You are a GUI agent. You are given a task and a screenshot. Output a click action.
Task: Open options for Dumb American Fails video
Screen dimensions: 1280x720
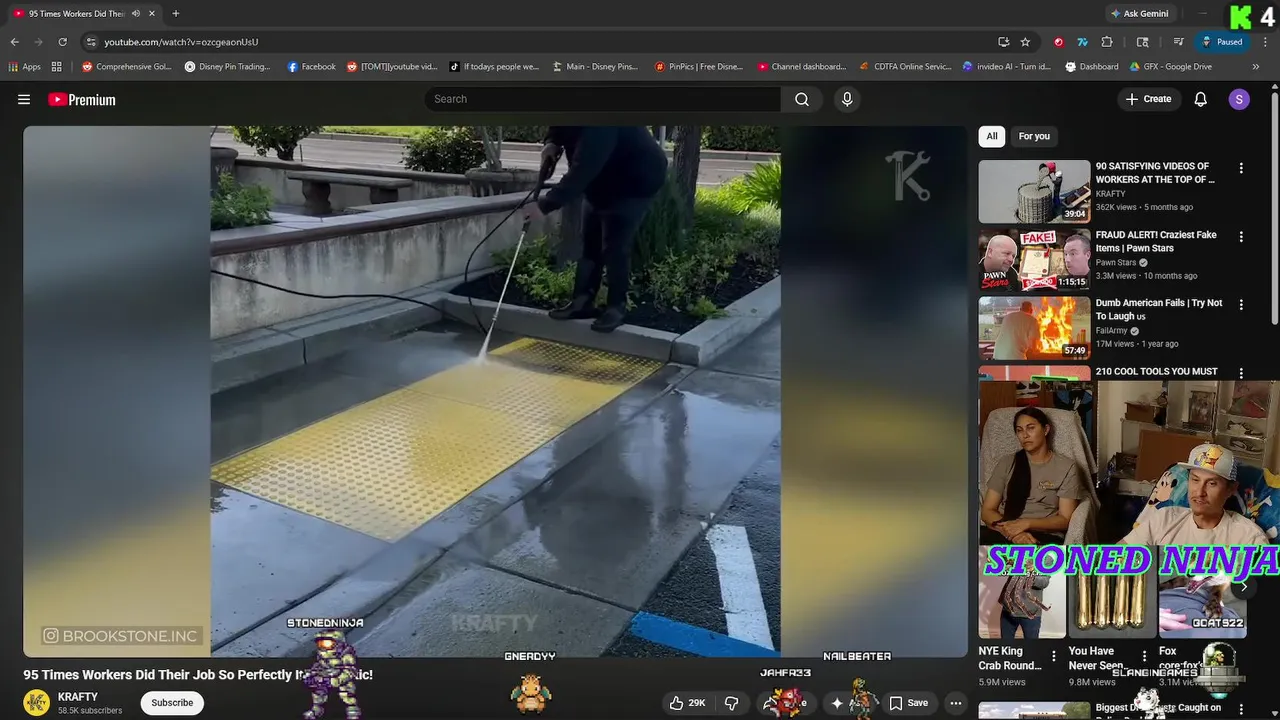1241,304
